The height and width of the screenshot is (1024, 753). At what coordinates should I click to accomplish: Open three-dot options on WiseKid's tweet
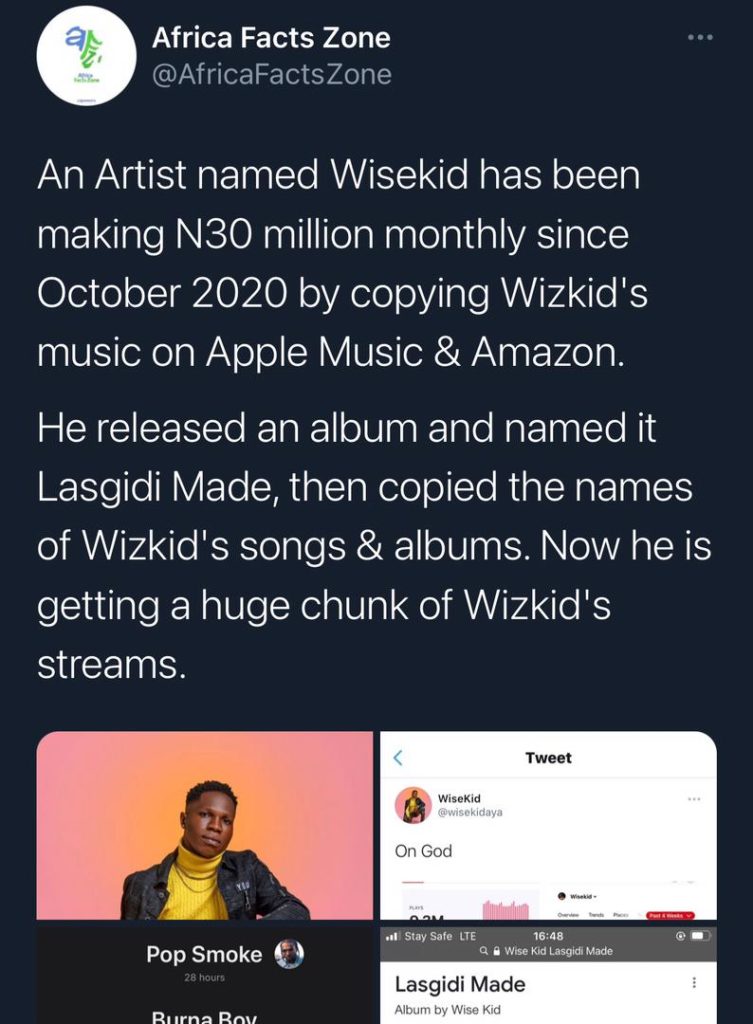[x=694, y=799]
